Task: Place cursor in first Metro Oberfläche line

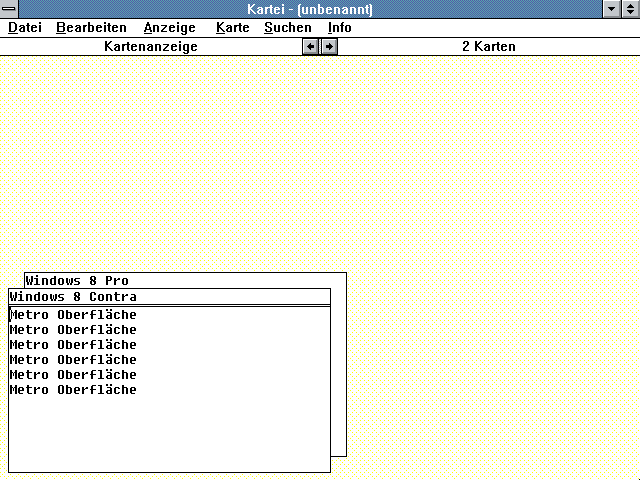Action: point(73,315)
